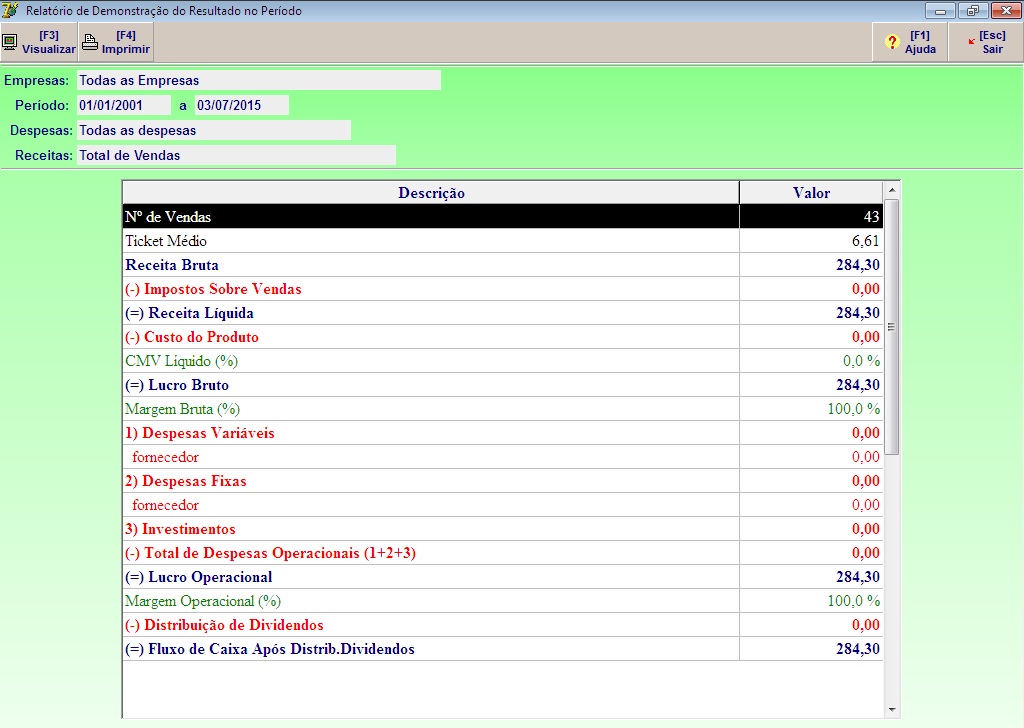Open Ajuda help with question mark icon
This screenshot has height=728, width=1024.
click(893, 42)
